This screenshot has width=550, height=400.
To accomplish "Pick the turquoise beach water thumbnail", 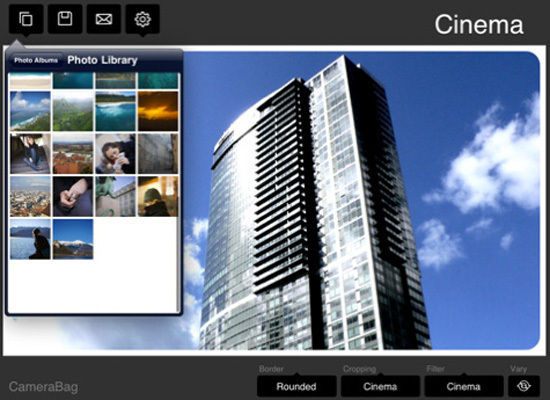I will click(x=115, y=111).
